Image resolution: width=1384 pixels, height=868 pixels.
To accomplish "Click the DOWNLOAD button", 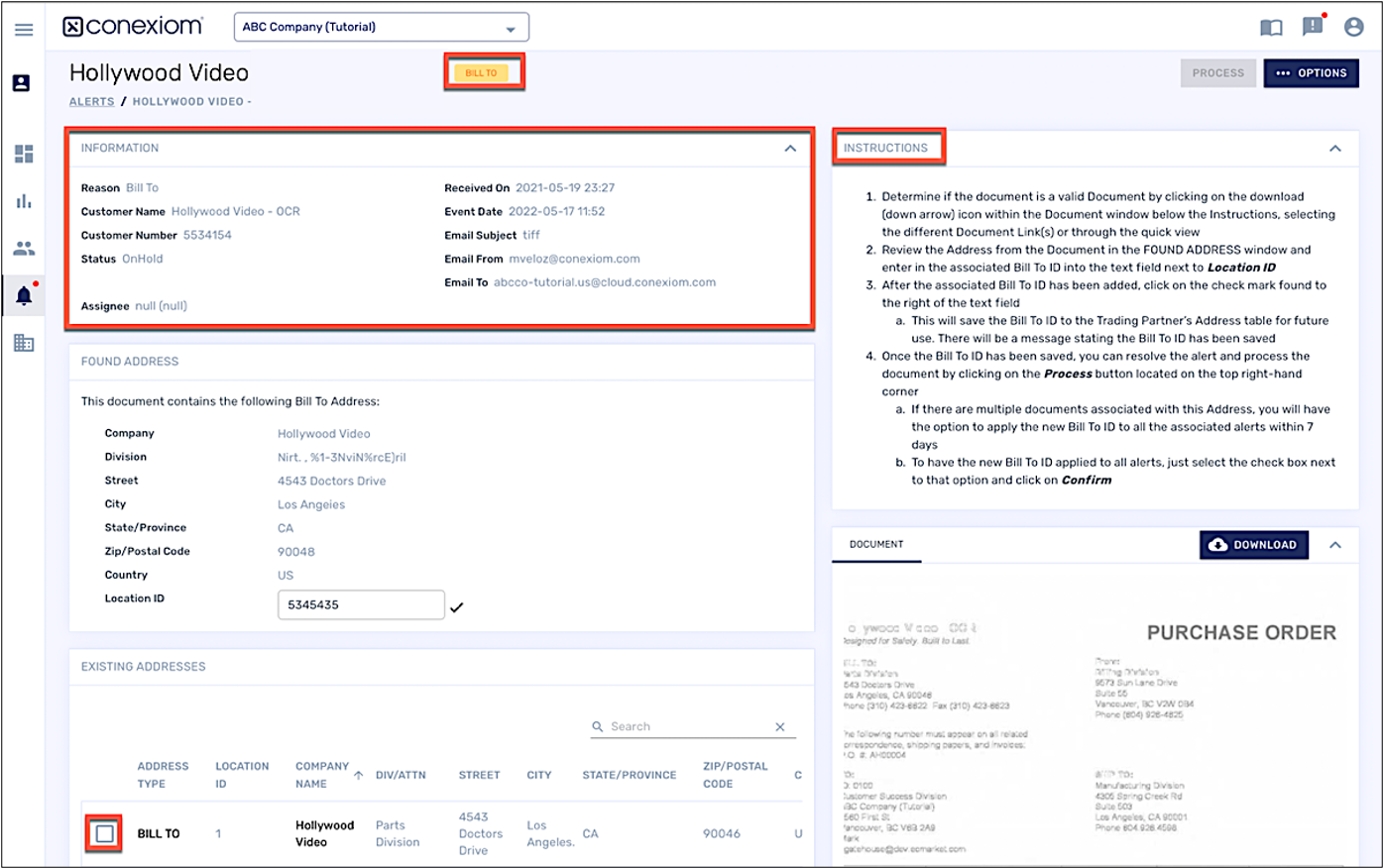I will [x=1254, y=545].
